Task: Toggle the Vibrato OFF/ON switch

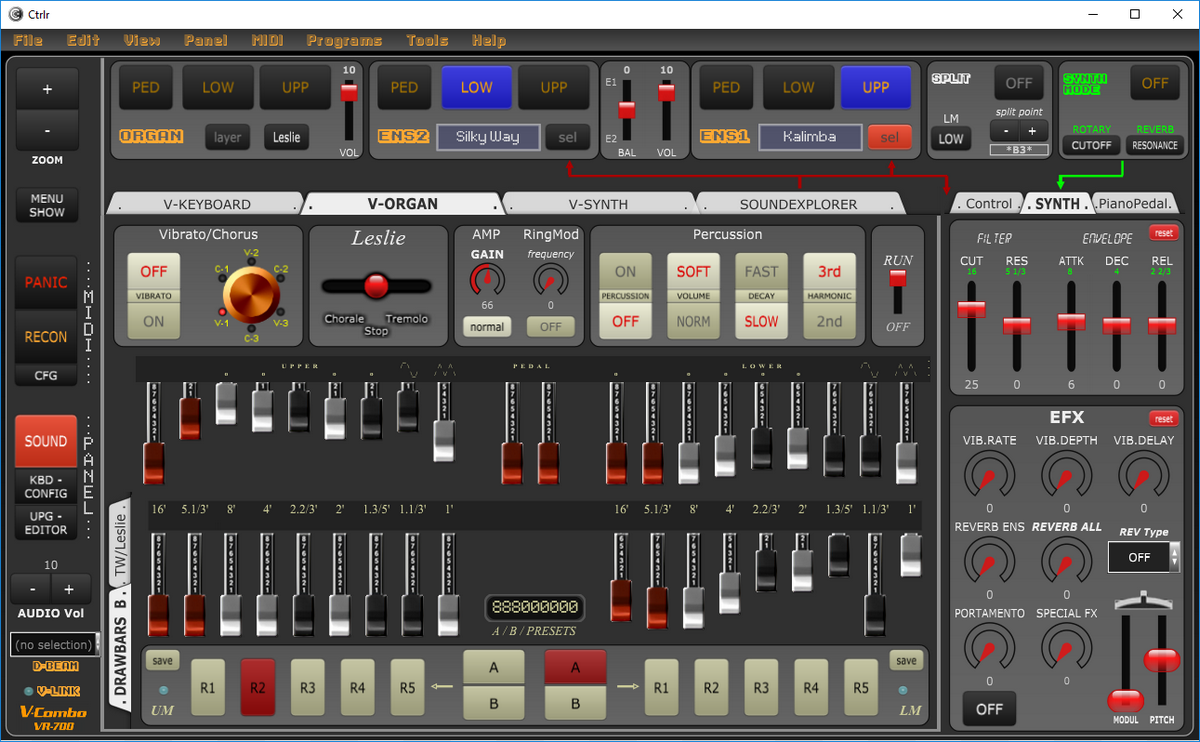Action: (154, 297)
